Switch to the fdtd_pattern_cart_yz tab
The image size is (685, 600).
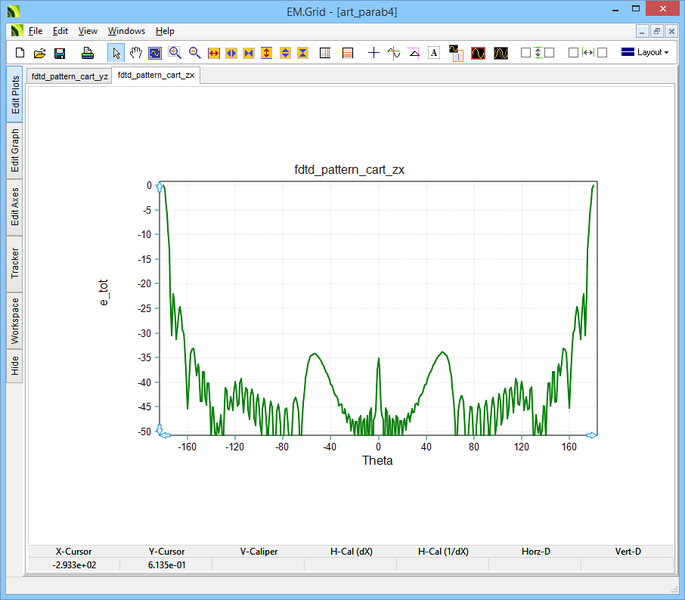point(70,75)
